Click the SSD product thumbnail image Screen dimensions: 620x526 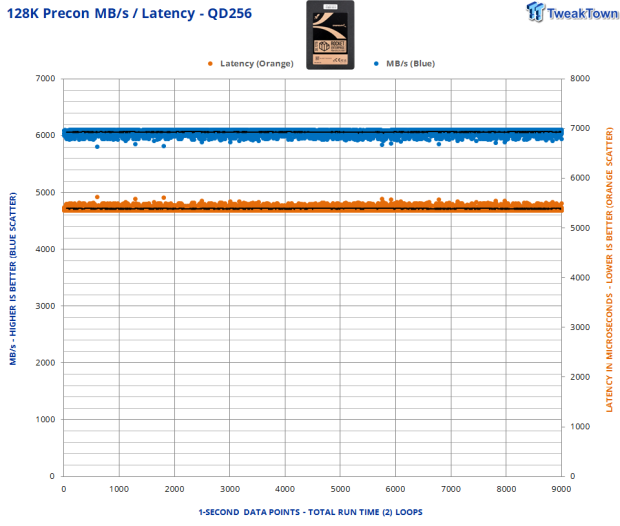tap(330, 35)
